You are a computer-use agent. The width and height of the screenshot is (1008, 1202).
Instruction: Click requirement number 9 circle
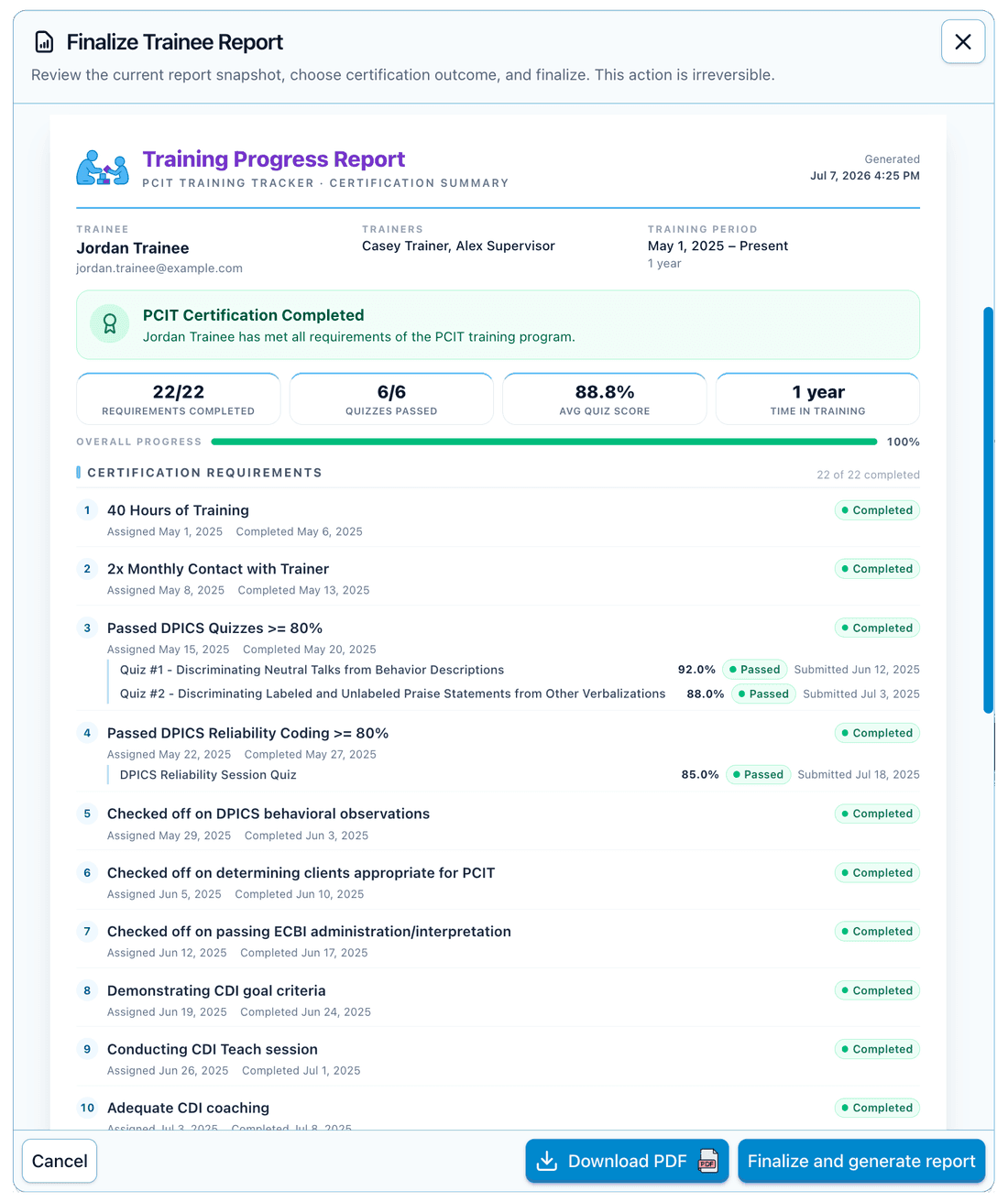87,1049
